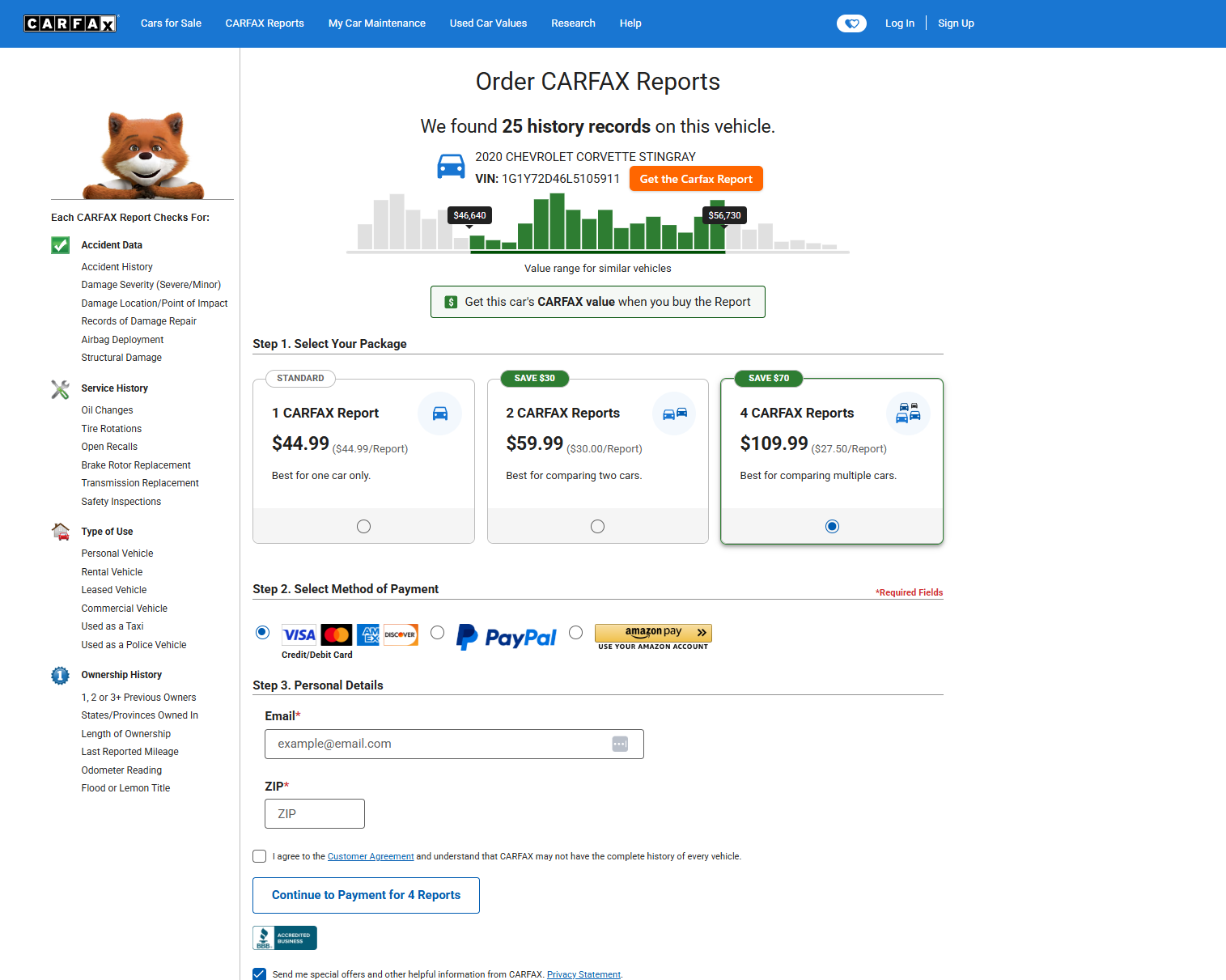The image size is (1226, 980).
Task: Select the 4 CARFAX Reports radio button
Action: (832, 527)
